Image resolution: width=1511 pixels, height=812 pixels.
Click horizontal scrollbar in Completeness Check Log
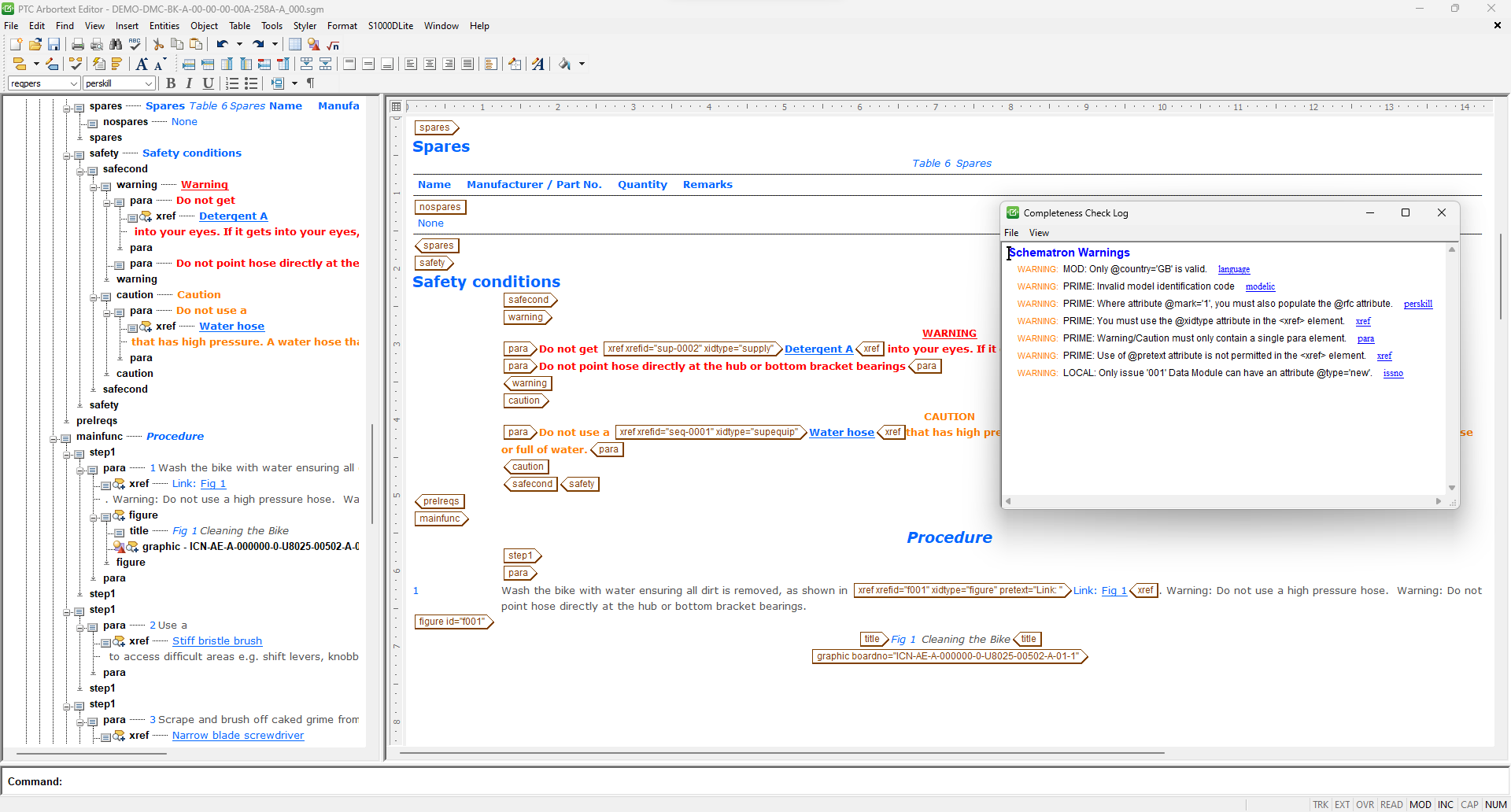pyautogui.click(x=1223, y=501)
